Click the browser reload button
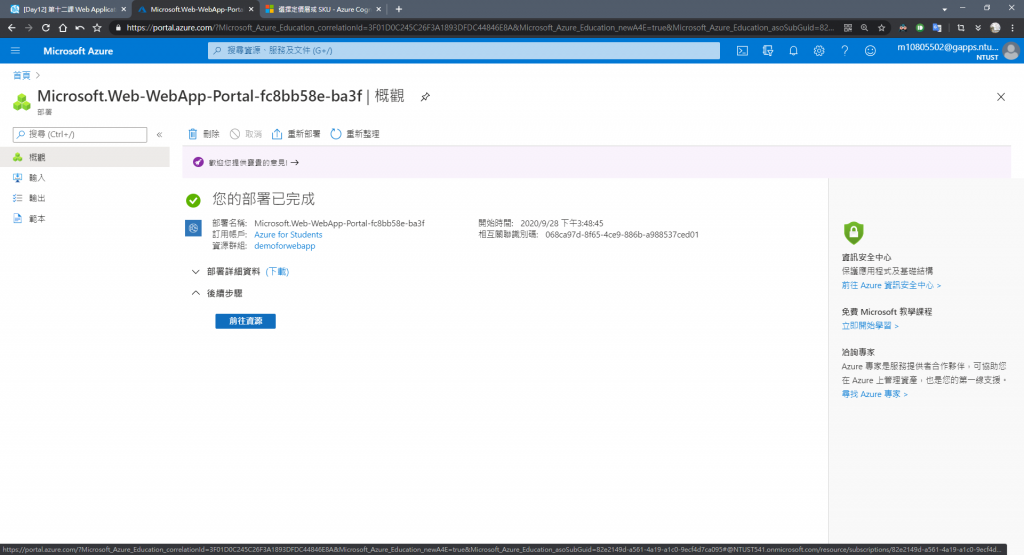1024x555 pixels. click(x=46, y=27)
